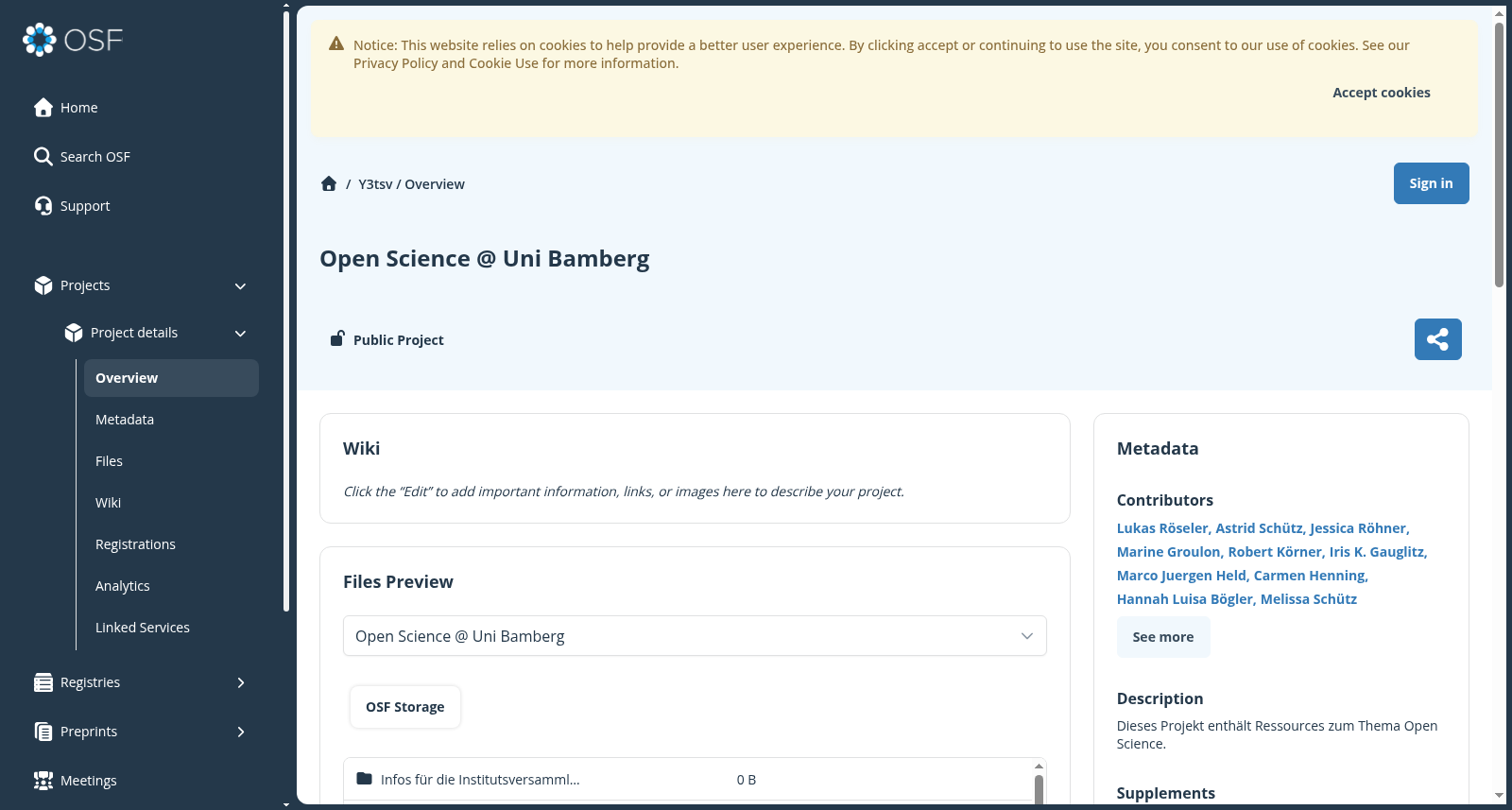
Task: Open contributor Robert Körner's profile
Action: pyautogui.click(x=1275, y=552)
